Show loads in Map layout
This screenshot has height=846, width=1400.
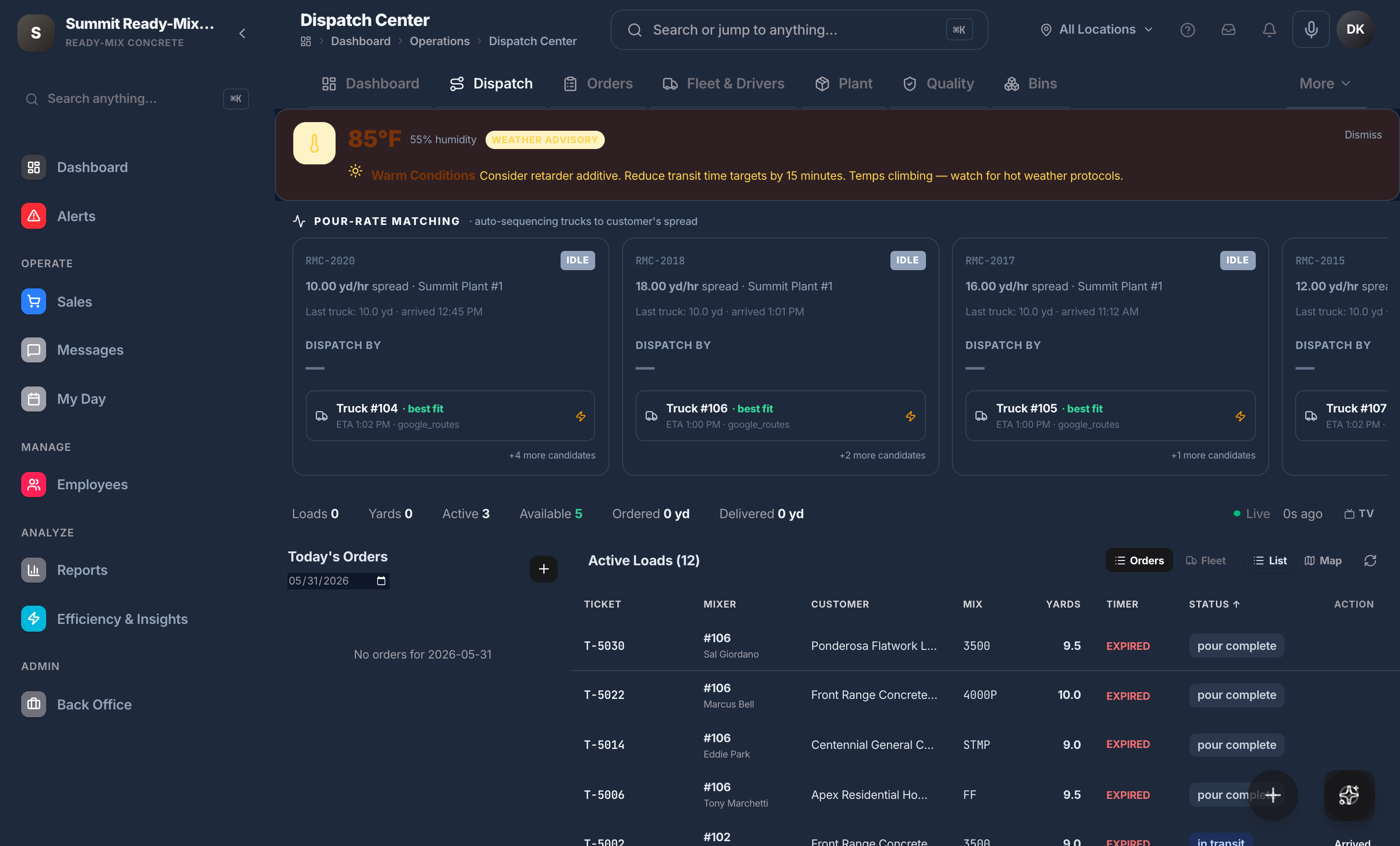pyautogui.click(x=1323, y=560)
